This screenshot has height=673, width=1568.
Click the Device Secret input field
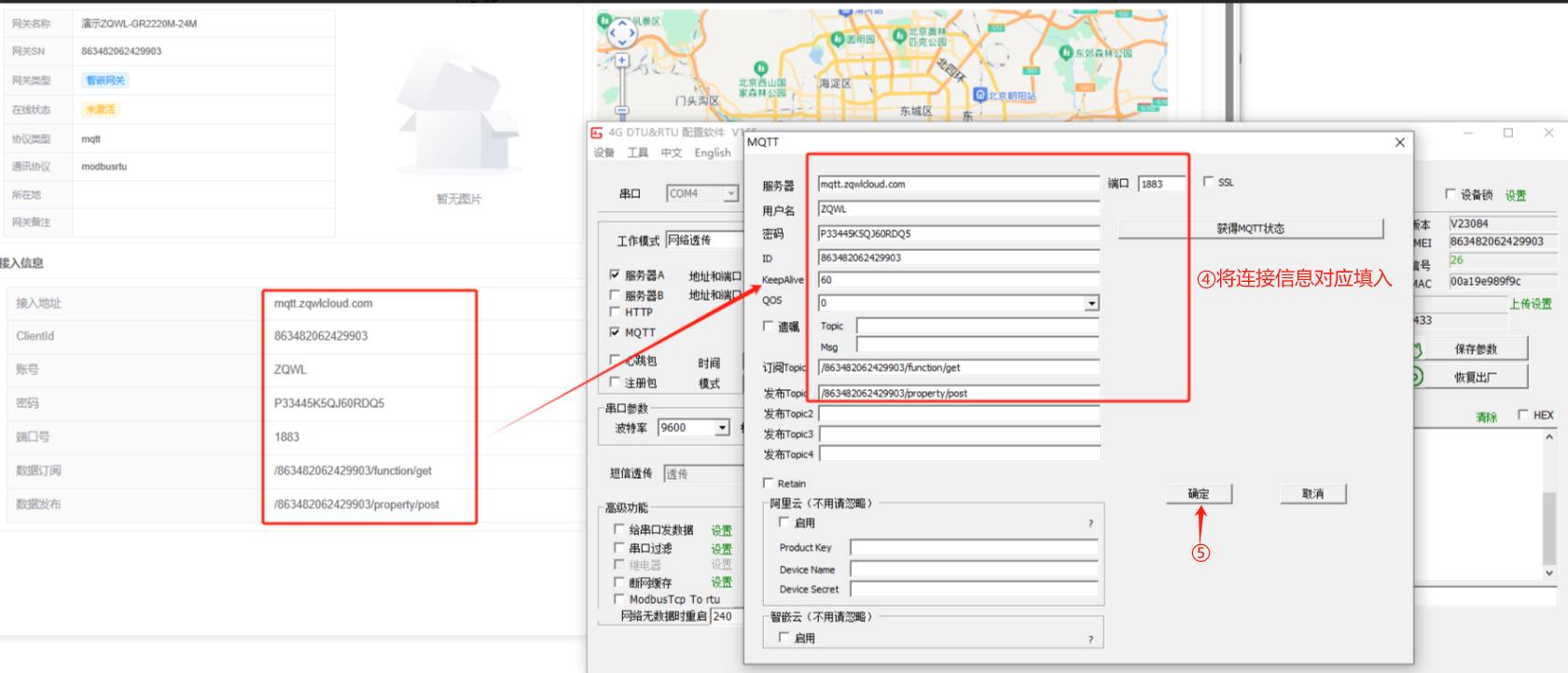click(x=974, y=589)
